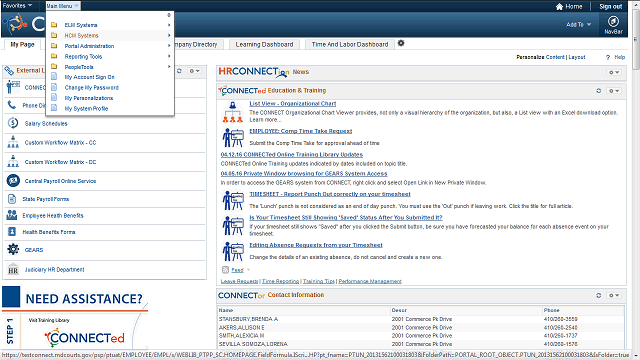Screen dimensions: 640x360
Task: Open Personalize Layout link
Action: (577, 57)
